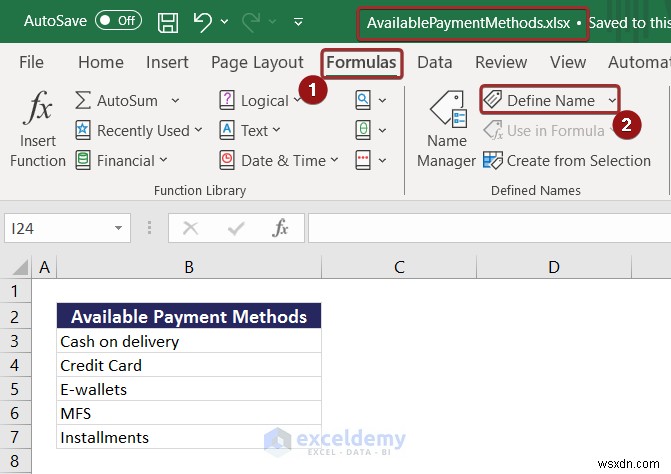Switch to the Home tab

101,62
